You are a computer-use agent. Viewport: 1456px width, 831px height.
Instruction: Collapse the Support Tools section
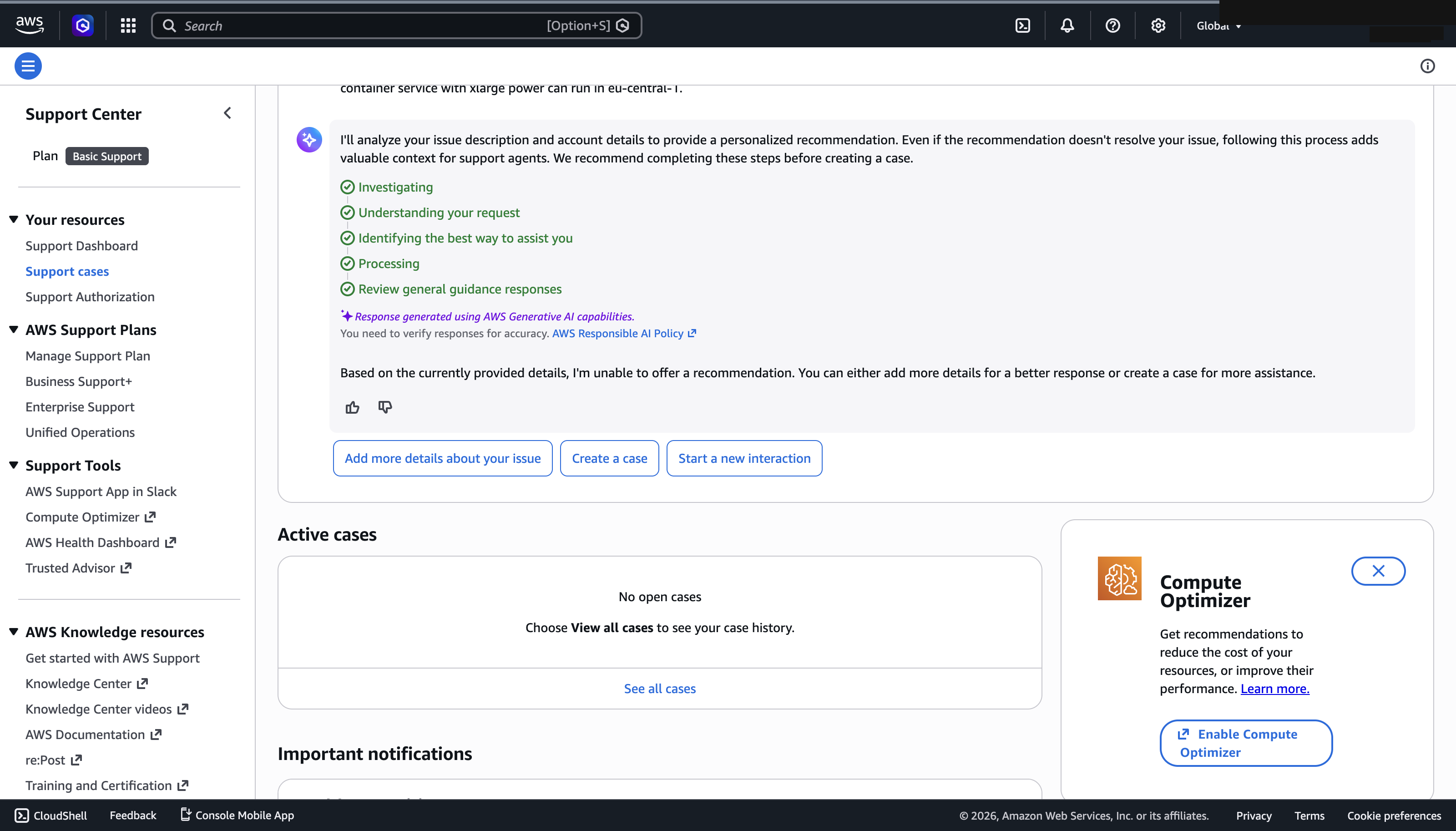tap(14, 465)
